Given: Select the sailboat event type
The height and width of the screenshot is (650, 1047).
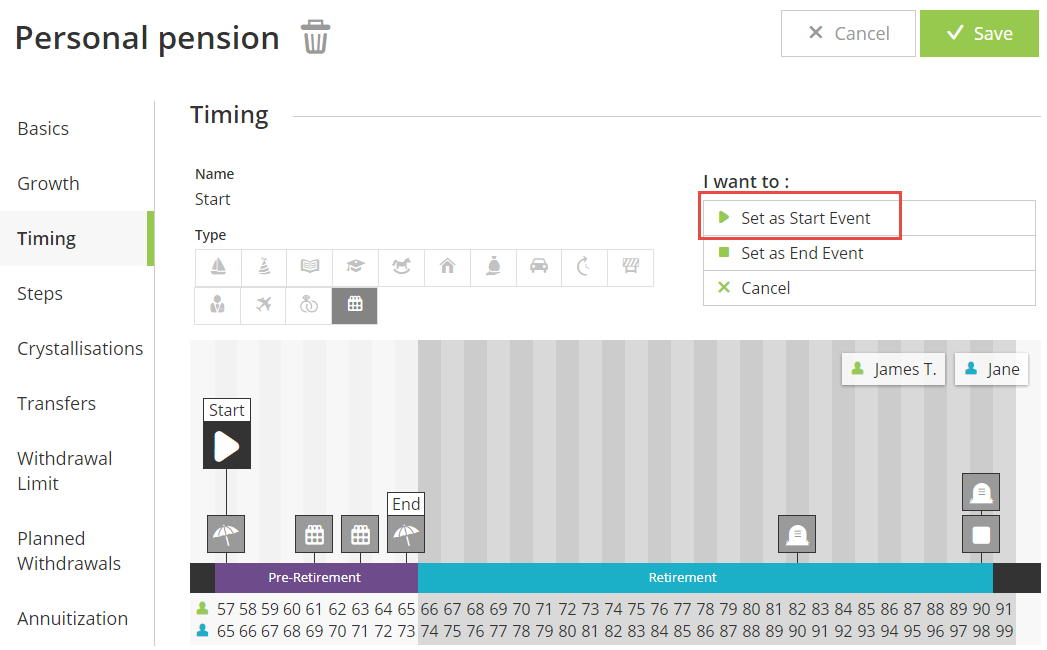Looking at the screenshot, I should (218, 267).
